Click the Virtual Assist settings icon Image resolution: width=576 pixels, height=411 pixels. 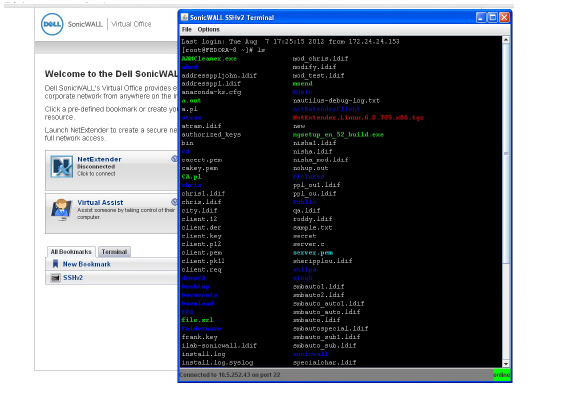174,202
